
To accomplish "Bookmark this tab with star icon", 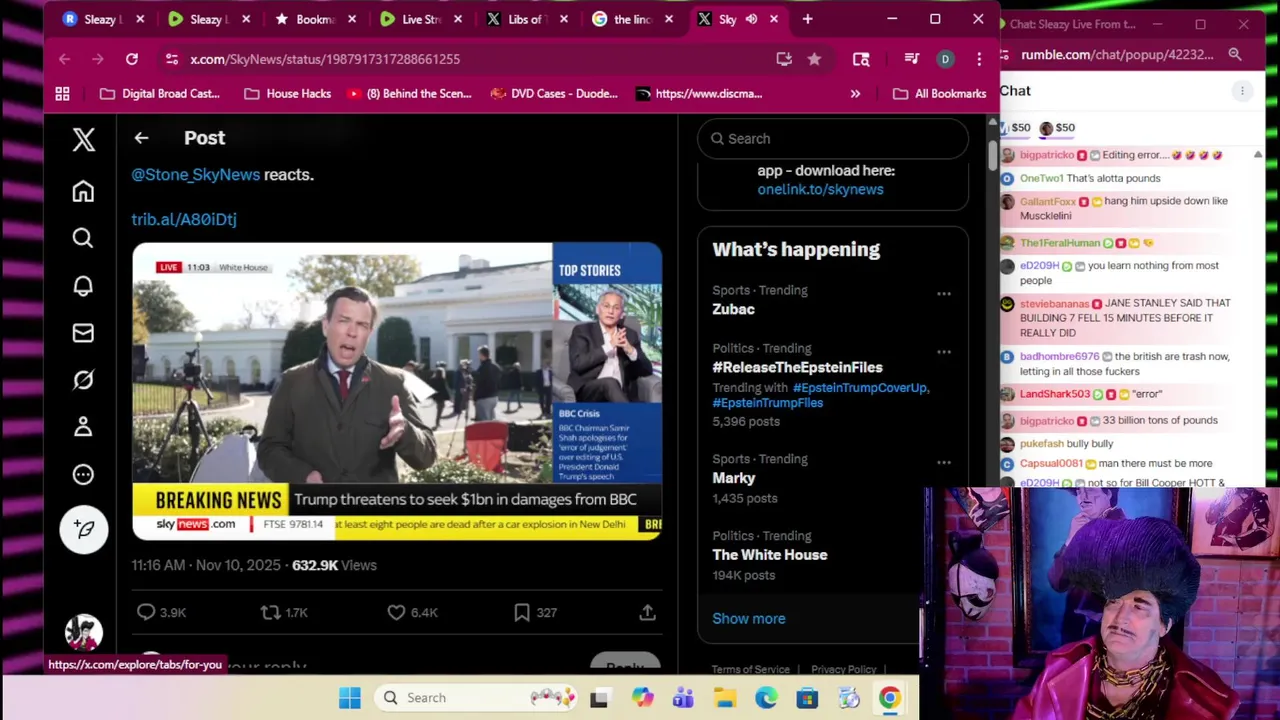I will [814, 59].
